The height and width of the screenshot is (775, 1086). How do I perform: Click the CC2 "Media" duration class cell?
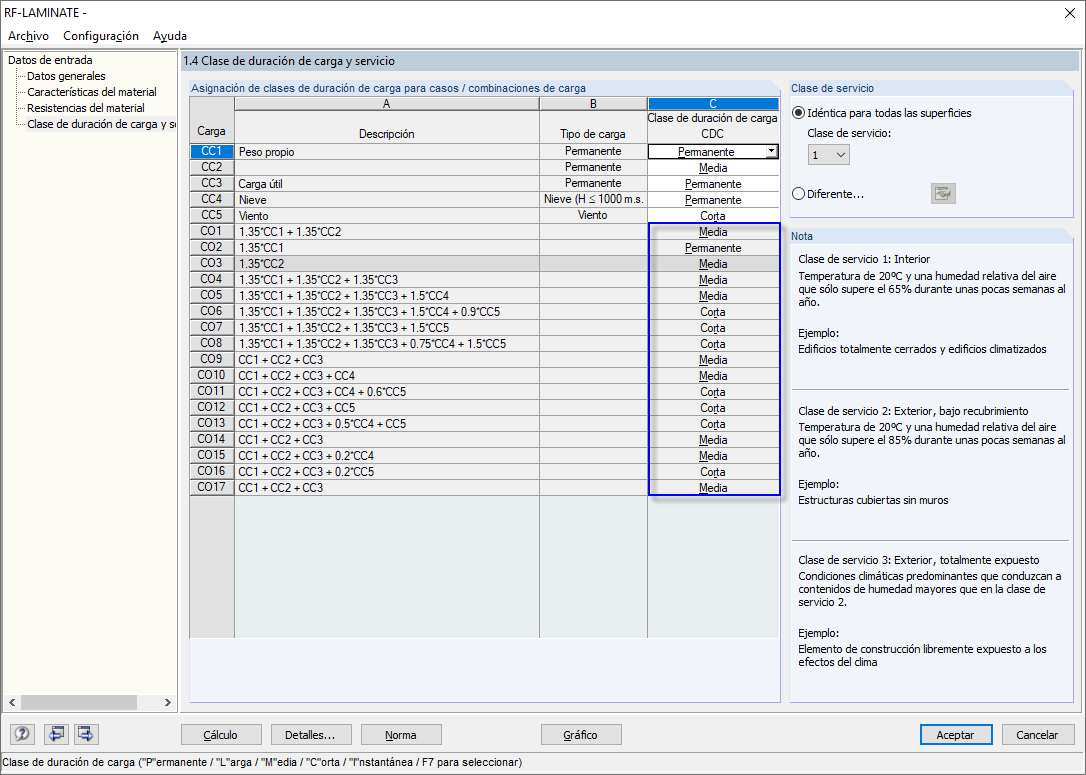tap(713, 168)
